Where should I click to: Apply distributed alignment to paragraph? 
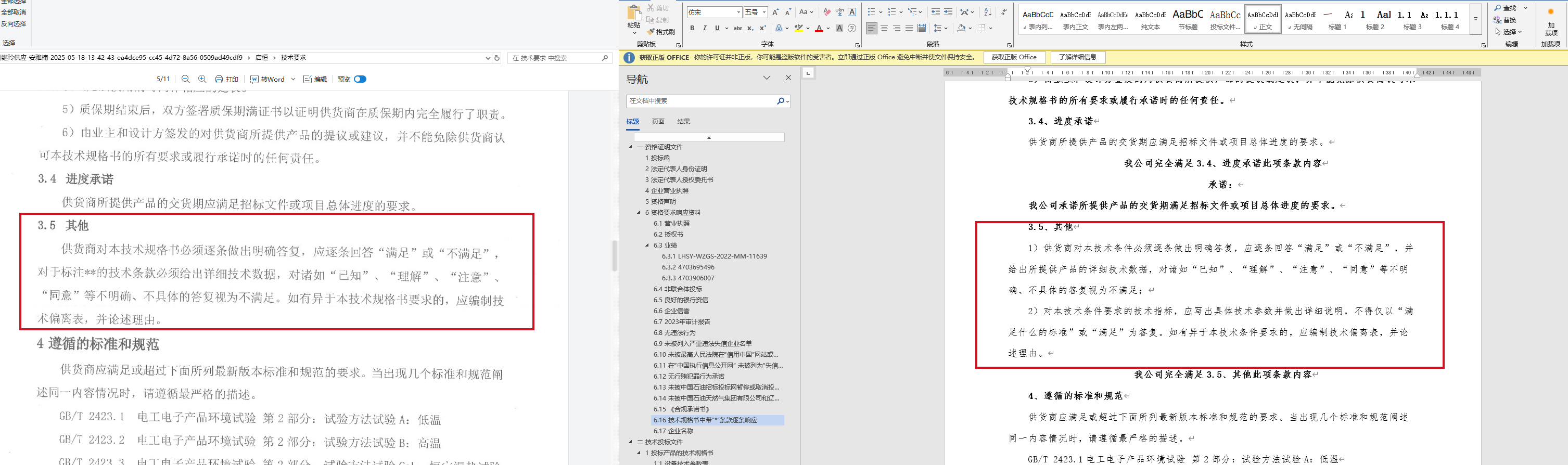click(922, 28)
